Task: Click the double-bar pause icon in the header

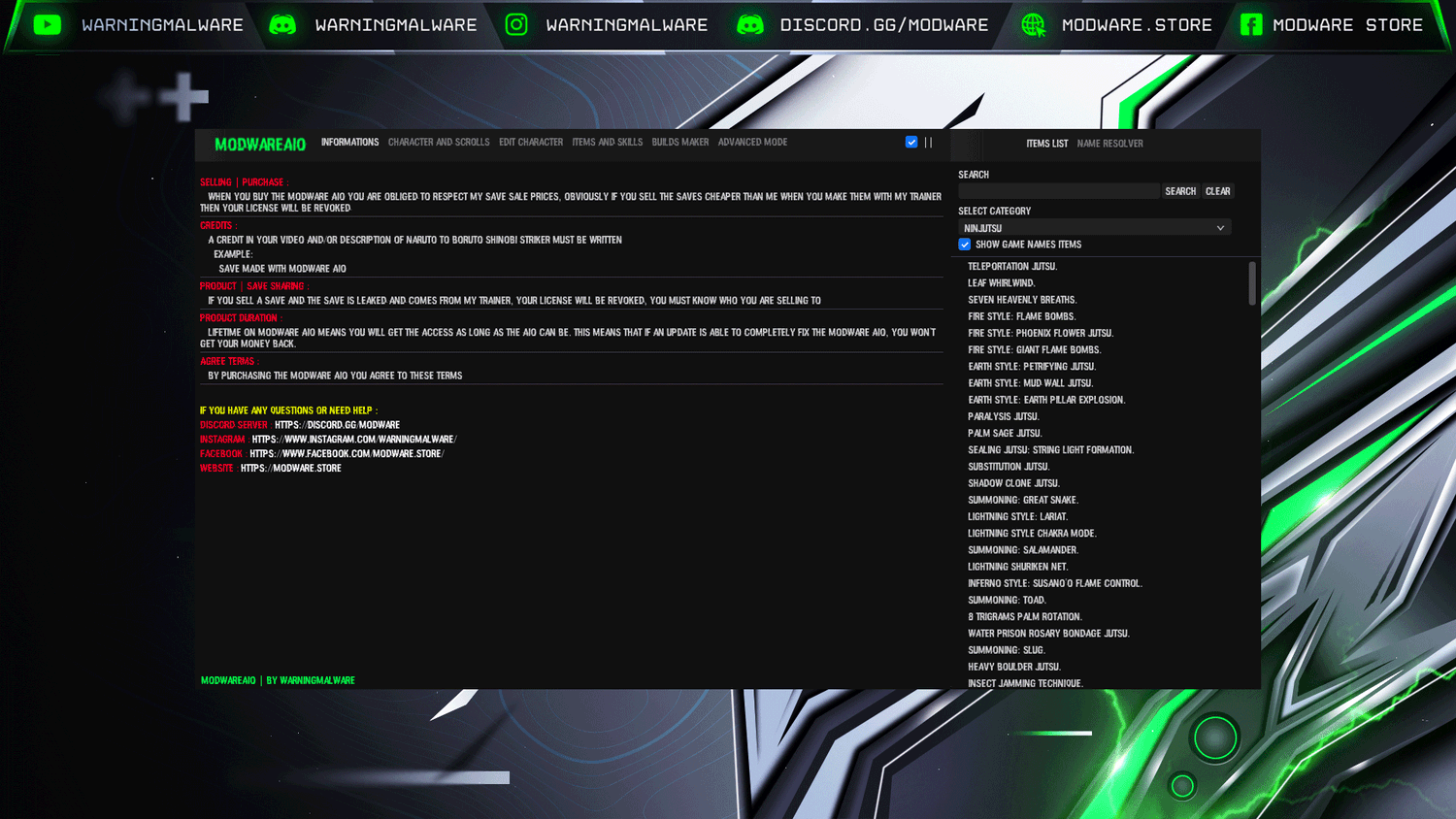Action: click(929, 143)
